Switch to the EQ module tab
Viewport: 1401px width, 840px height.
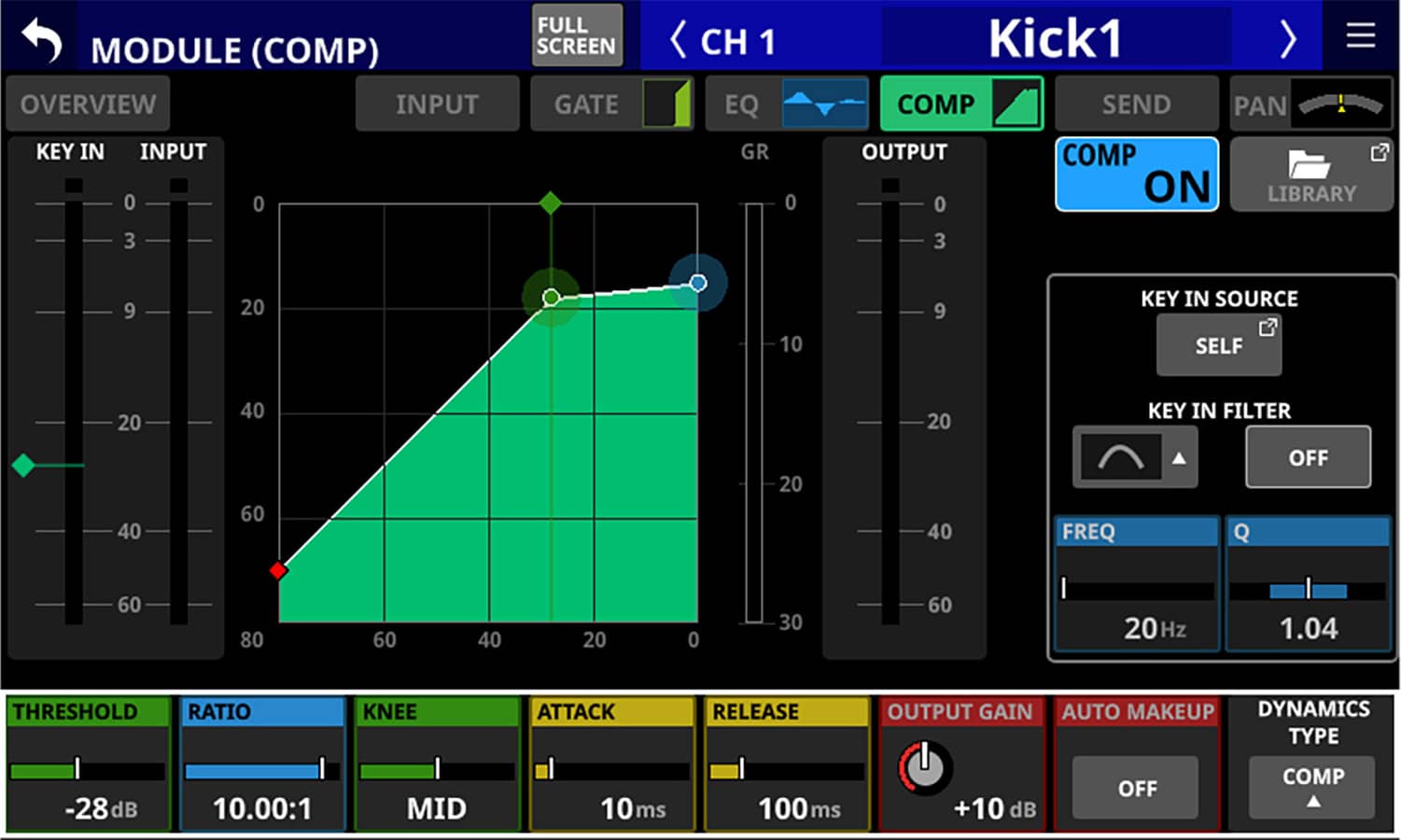point(787,104)
